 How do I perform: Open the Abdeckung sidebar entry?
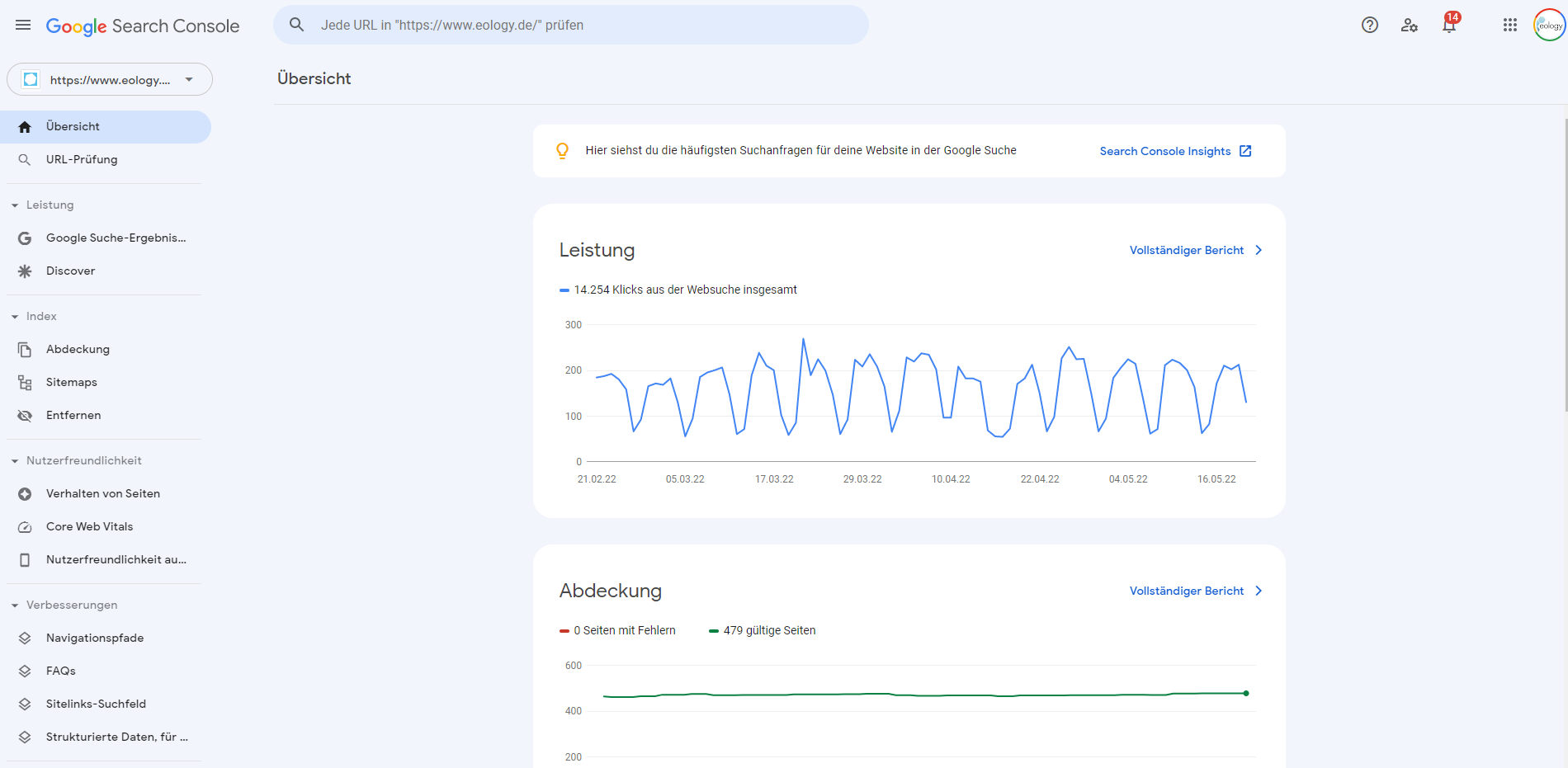tap(106, 350)
